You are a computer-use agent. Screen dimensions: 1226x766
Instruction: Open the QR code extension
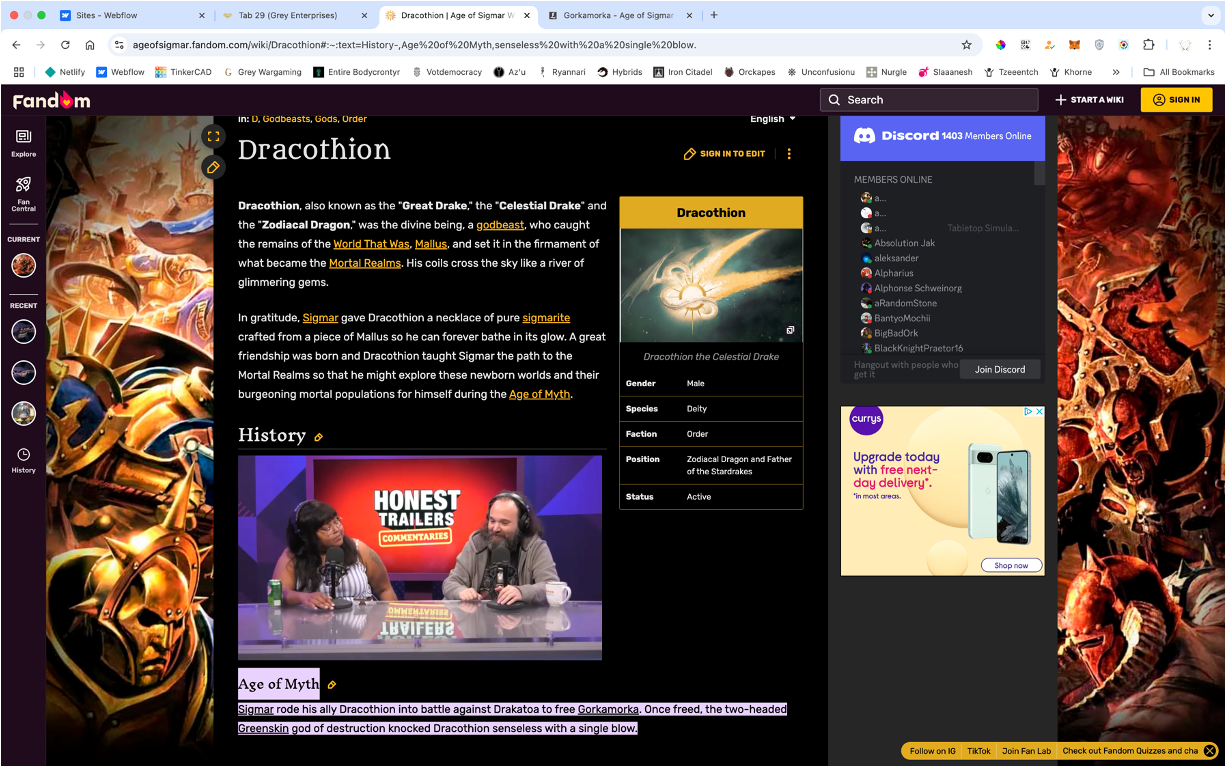(1025, 45)
